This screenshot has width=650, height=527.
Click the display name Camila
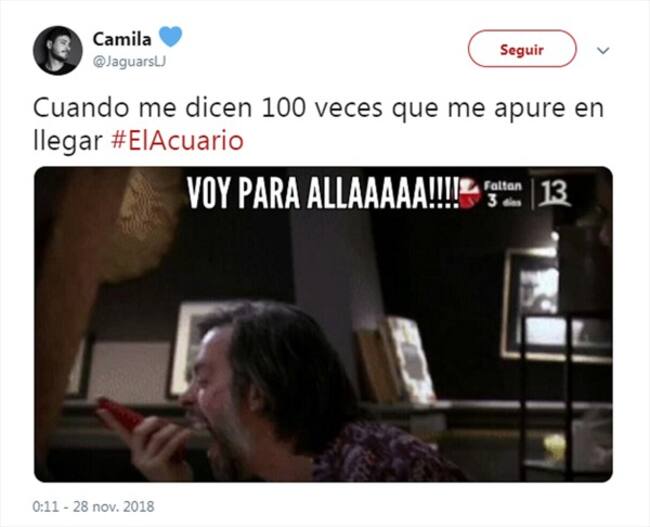pyautogui.click(x=122, y=39)
